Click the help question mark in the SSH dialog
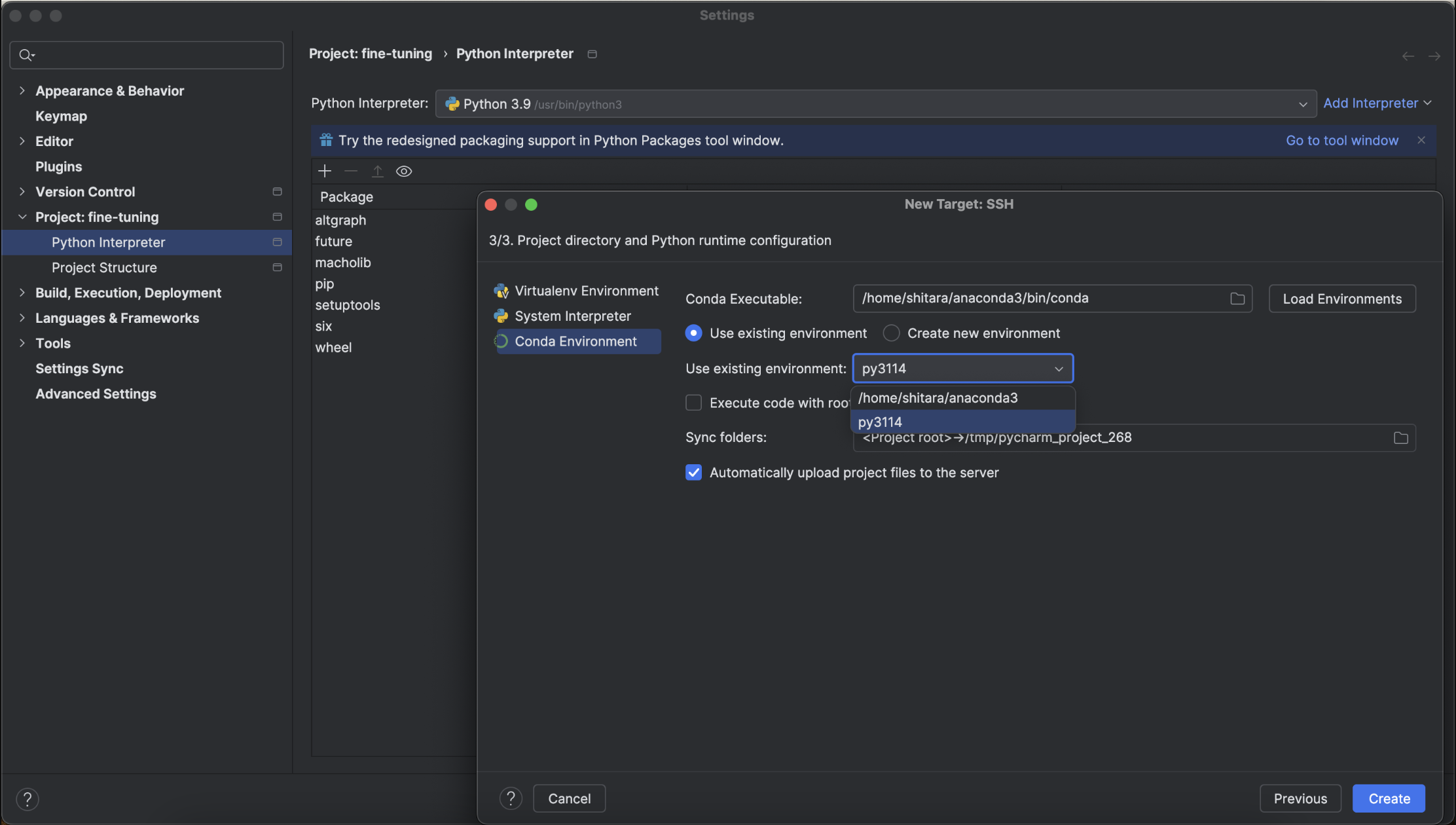This screenshot has height=825, width=1456. (511, 798)
